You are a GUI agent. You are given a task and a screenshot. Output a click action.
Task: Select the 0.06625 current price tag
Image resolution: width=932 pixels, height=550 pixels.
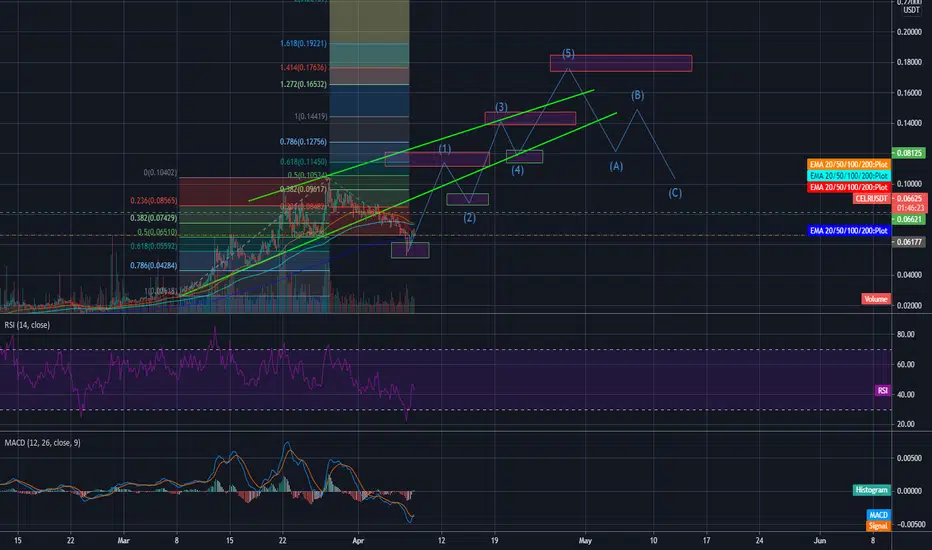pos(909,199)
